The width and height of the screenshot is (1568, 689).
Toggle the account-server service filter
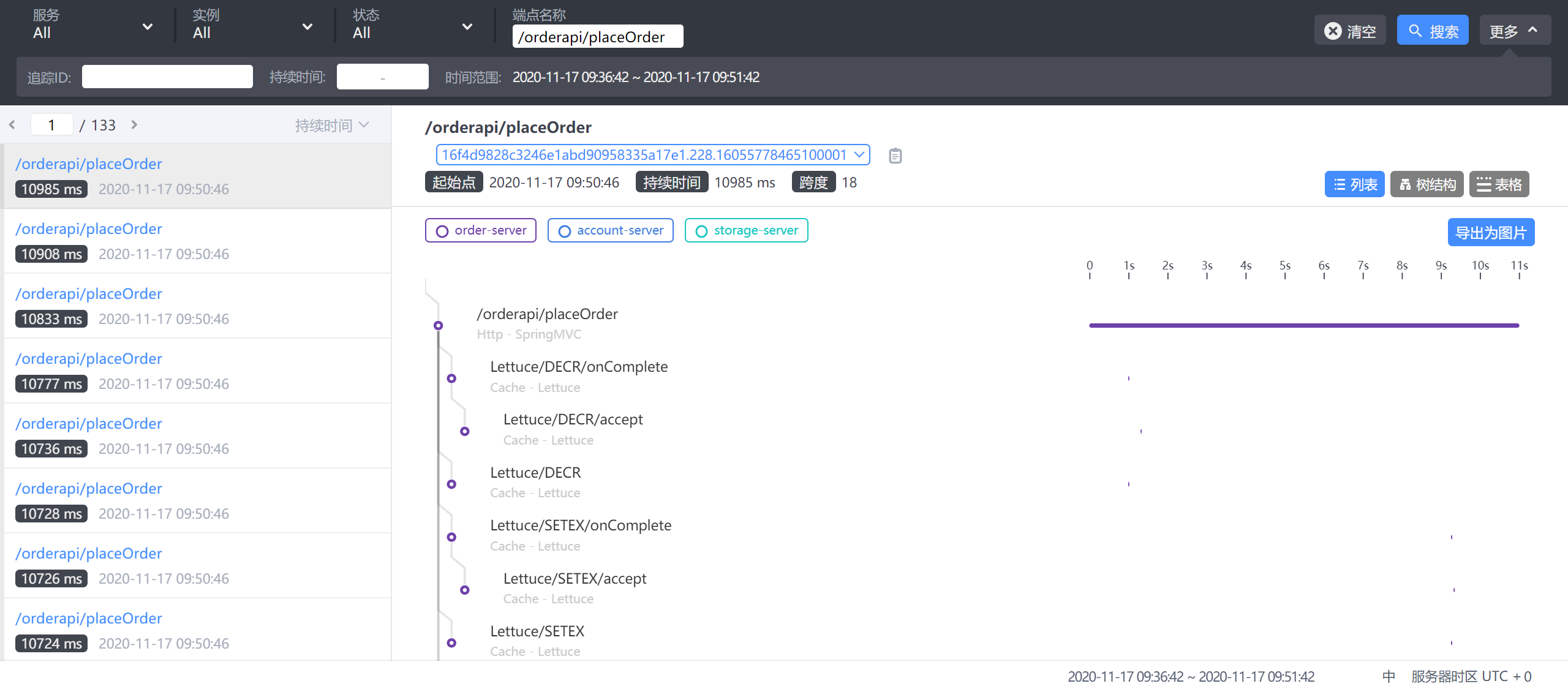coord(611,230)
